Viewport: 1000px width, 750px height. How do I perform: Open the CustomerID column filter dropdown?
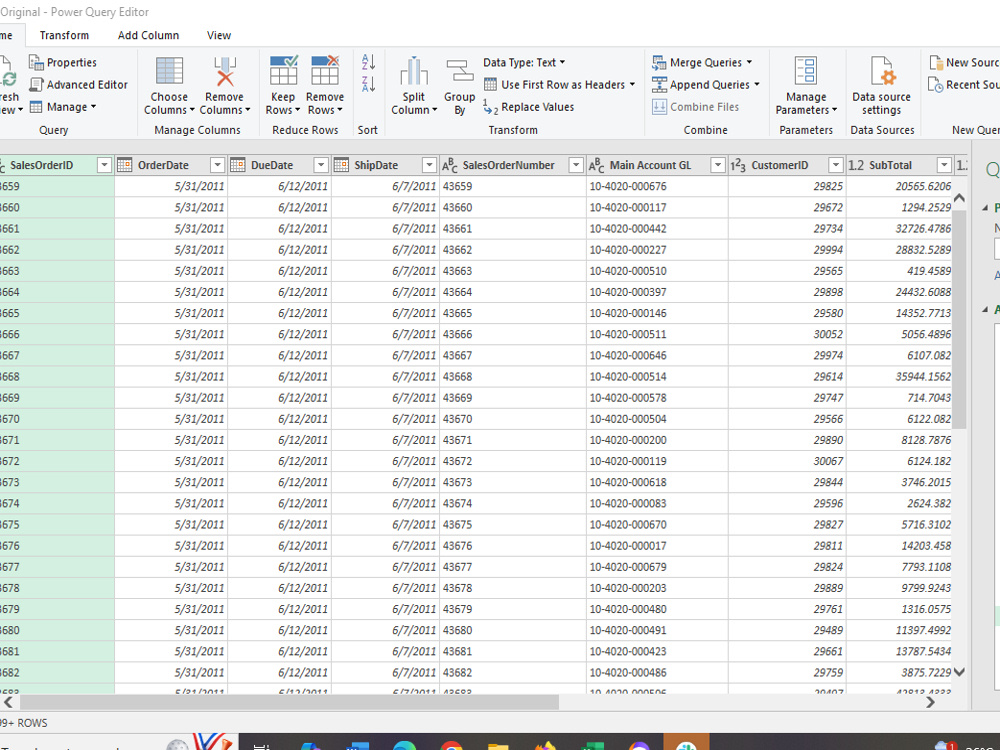tap(835, 165)
